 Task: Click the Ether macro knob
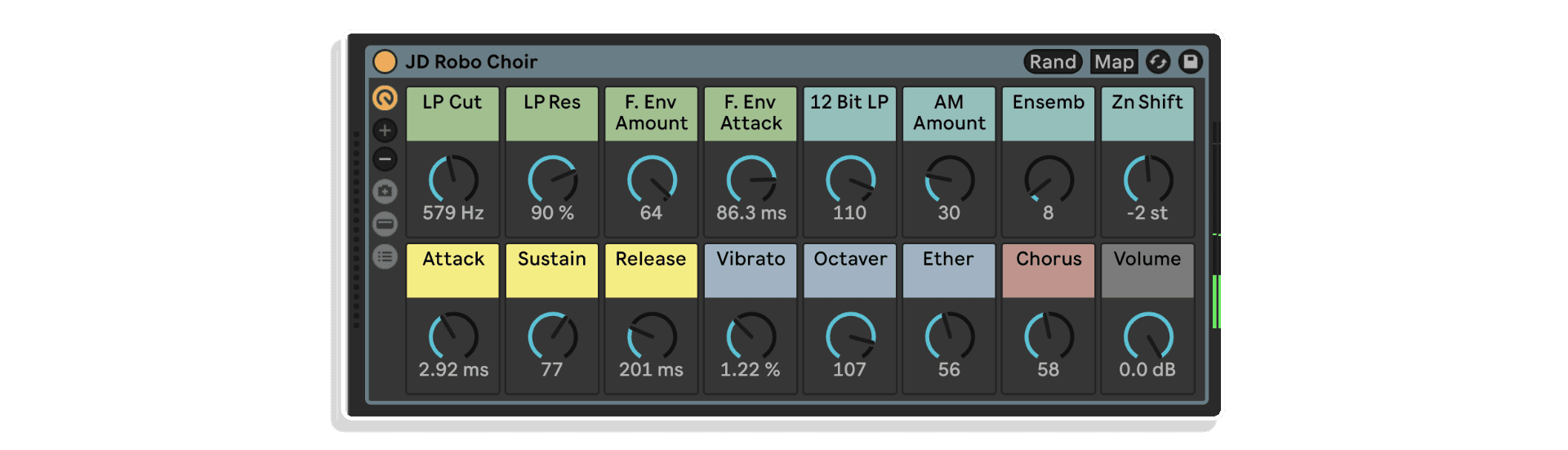point(950,336)
